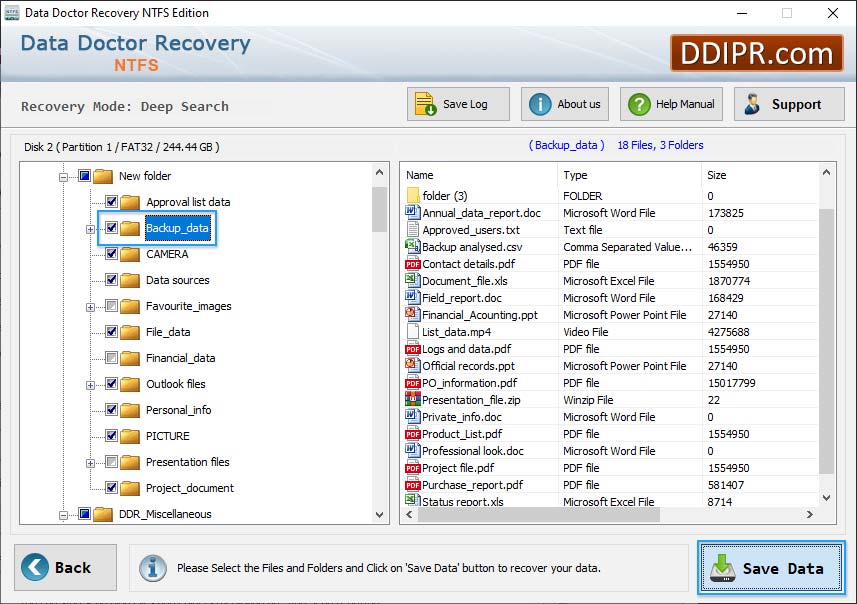Viewport: 857px width, 604px height.
Task: Select the File_data folder in tree
Action: 168,332
